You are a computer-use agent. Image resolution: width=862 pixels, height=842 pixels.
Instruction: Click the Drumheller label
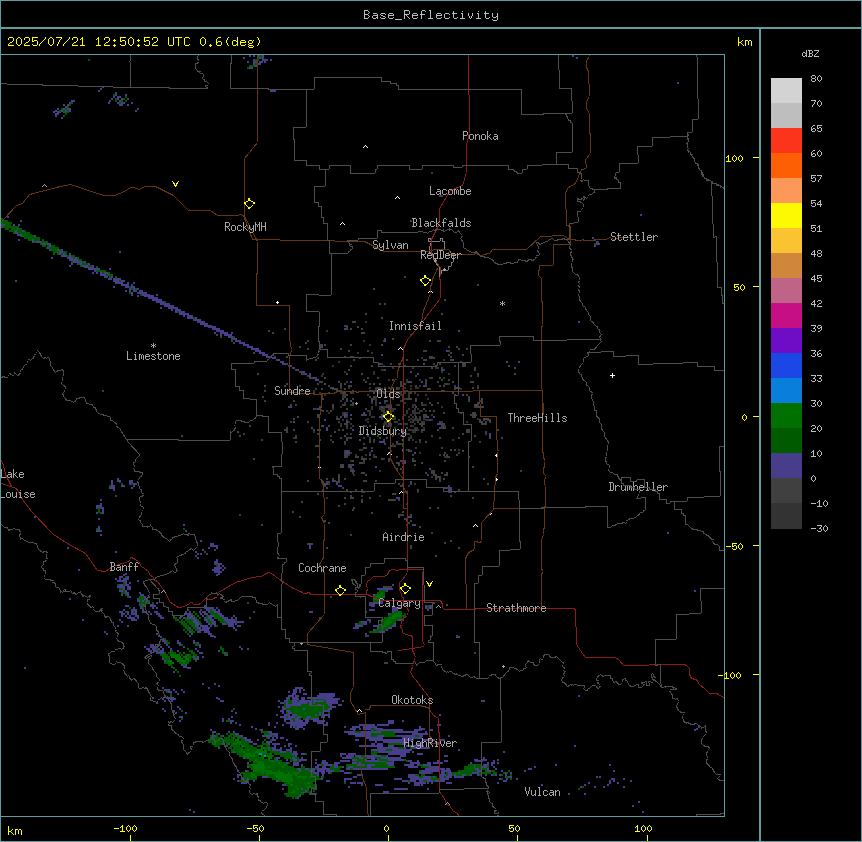tap(638, 487)
